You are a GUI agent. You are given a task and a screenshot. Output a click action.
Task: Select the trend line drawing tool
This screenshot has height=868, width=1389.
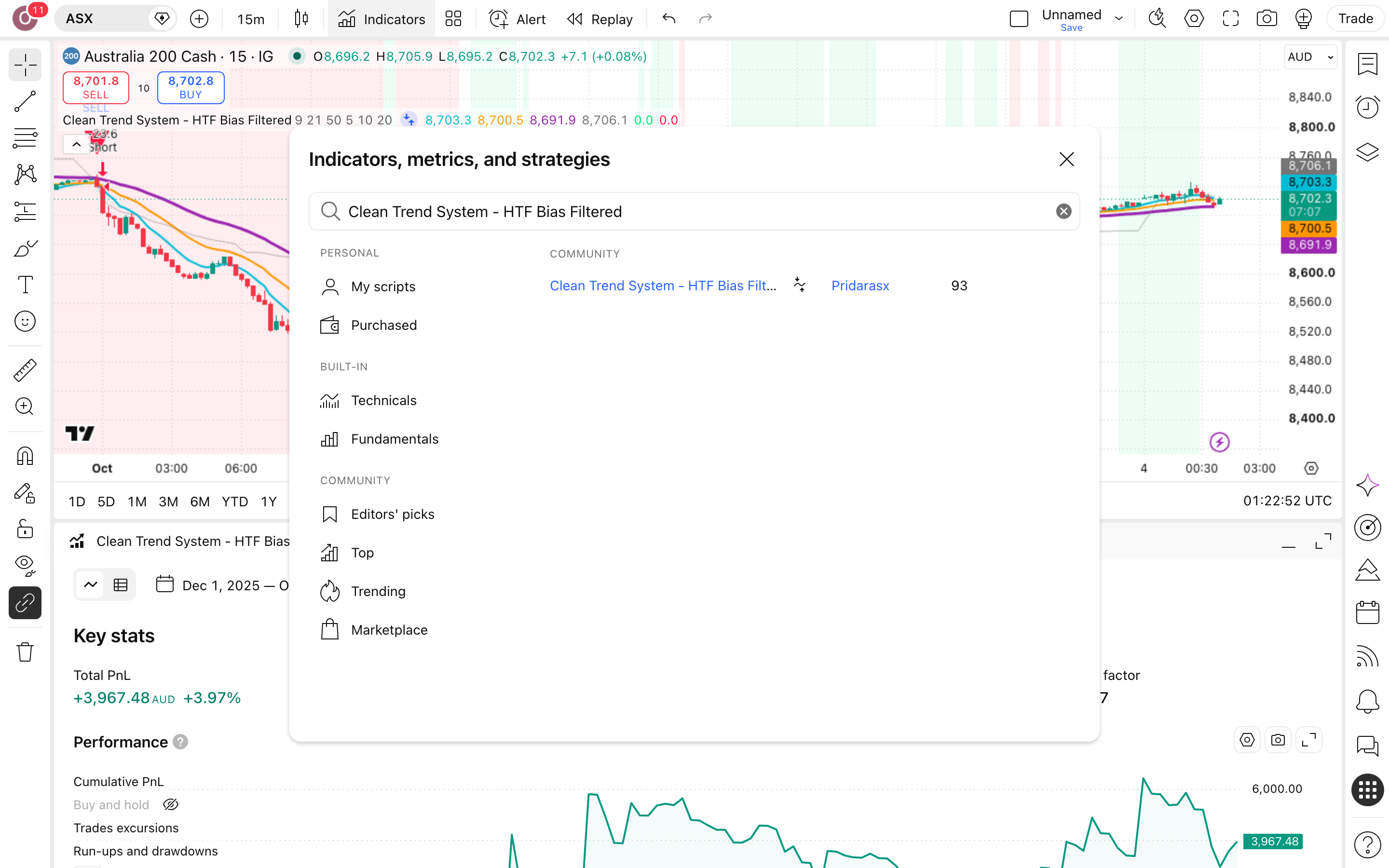(25, 102)
